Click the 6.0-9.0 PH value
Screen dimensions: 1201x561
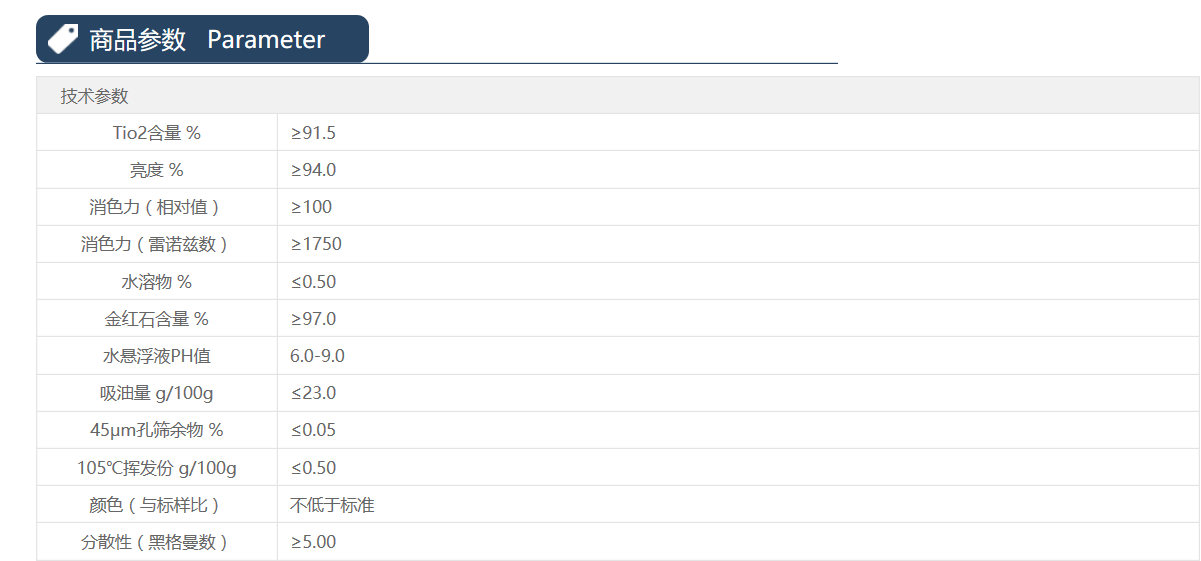tap(317, 356)
